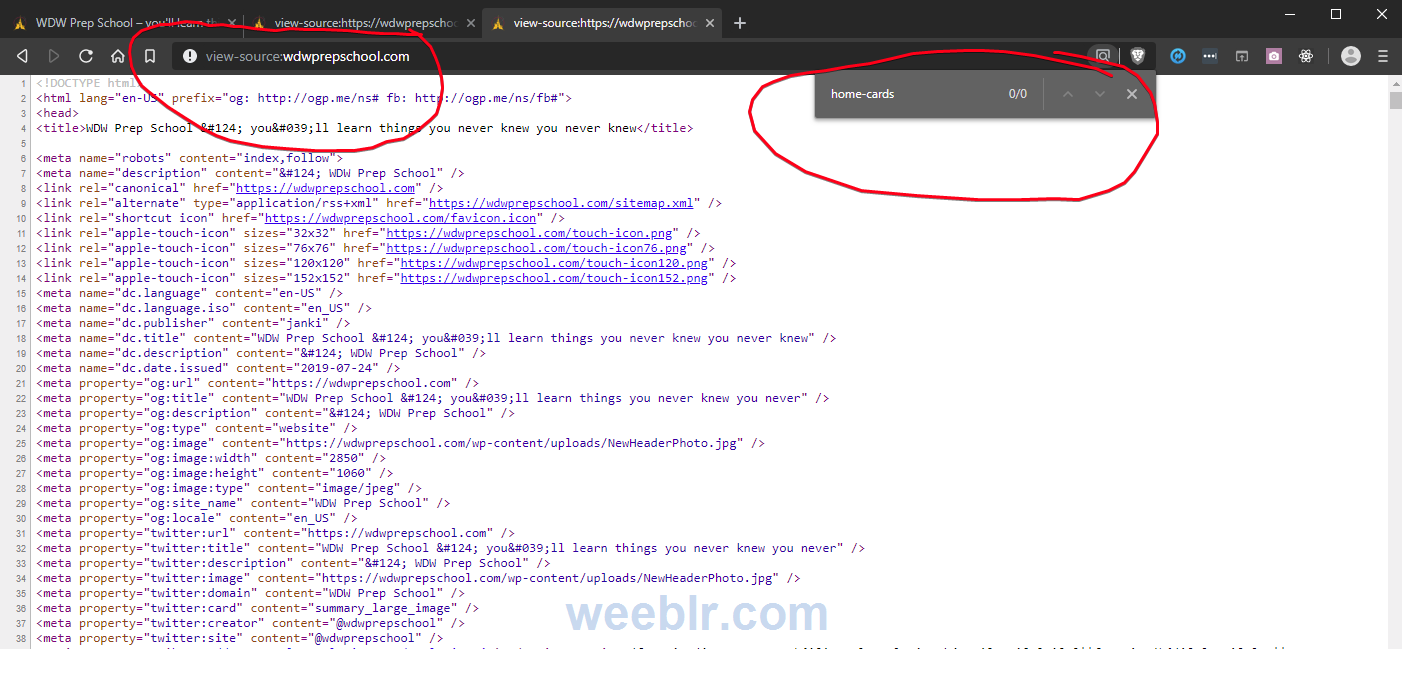Open the Brave Shields lion icon
Viewport: 1402px width, 679px height.
coord(1137,56)
